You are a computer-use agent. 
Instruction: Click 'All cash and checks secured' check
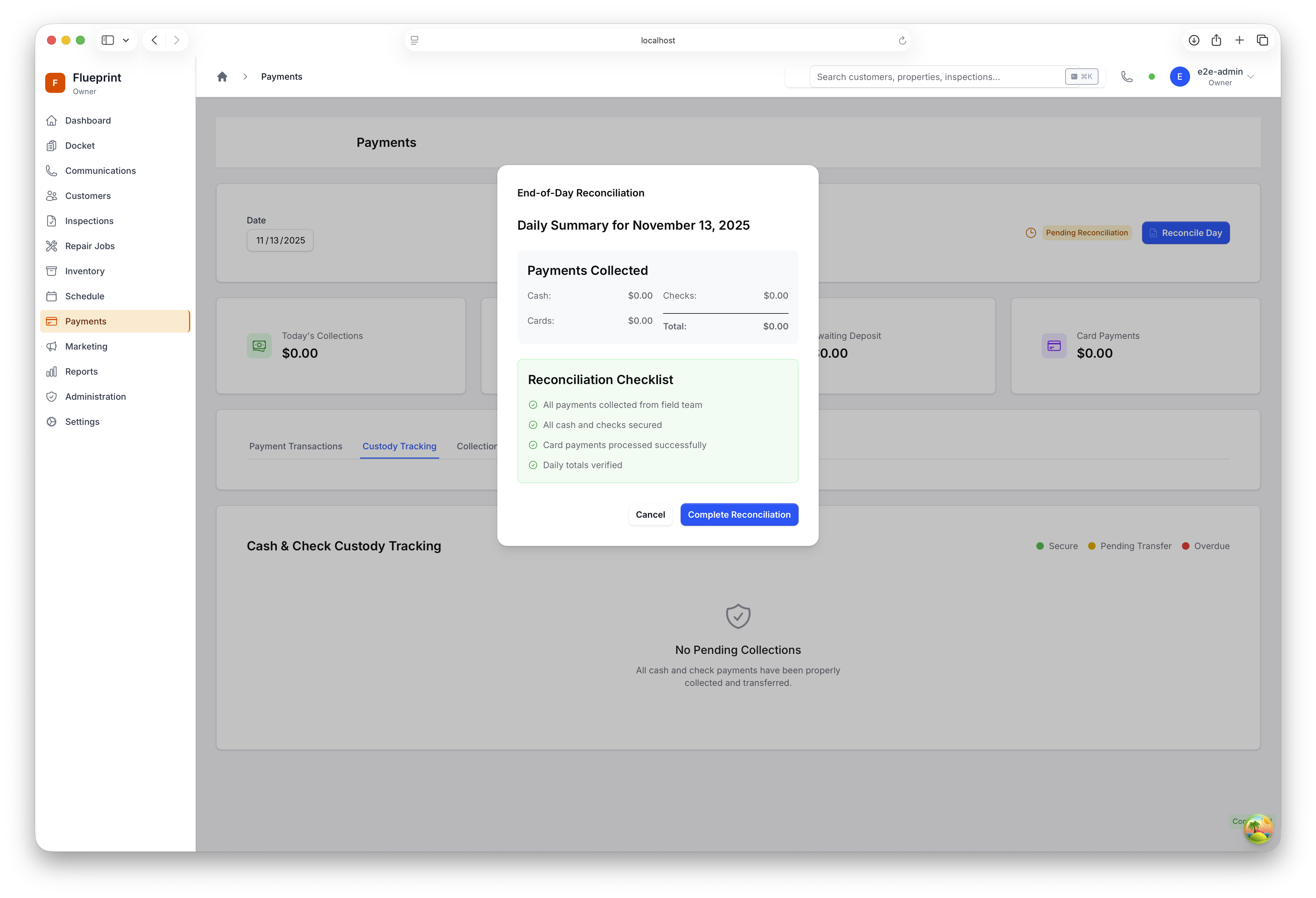tap(533, 425)
